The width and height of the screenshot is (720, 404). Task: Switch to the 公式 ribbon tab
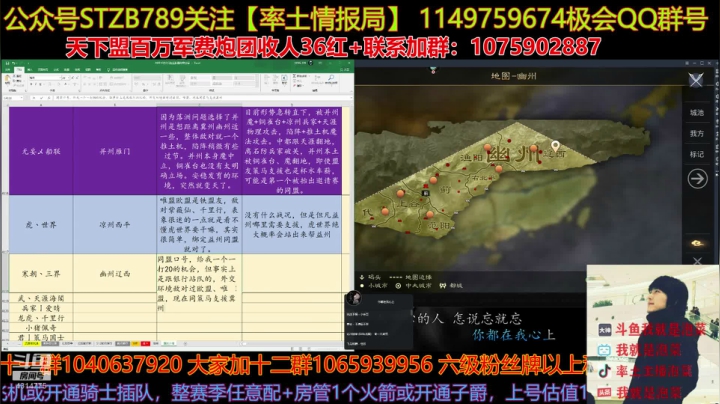pos(56,70)
